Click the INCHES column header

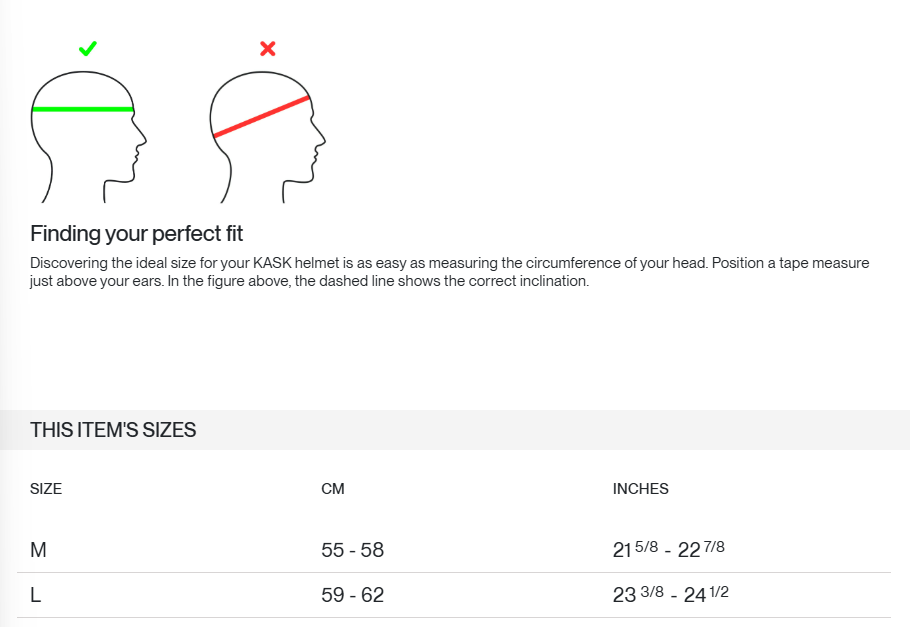pos(641,489)
